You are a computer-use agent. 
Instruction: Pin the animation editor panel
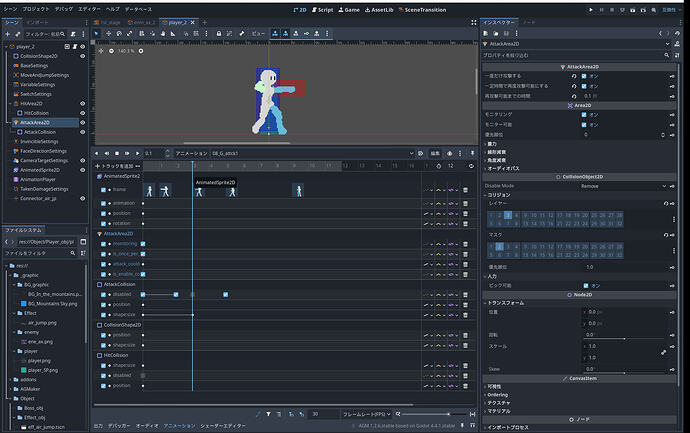click(x=472, y=153)
